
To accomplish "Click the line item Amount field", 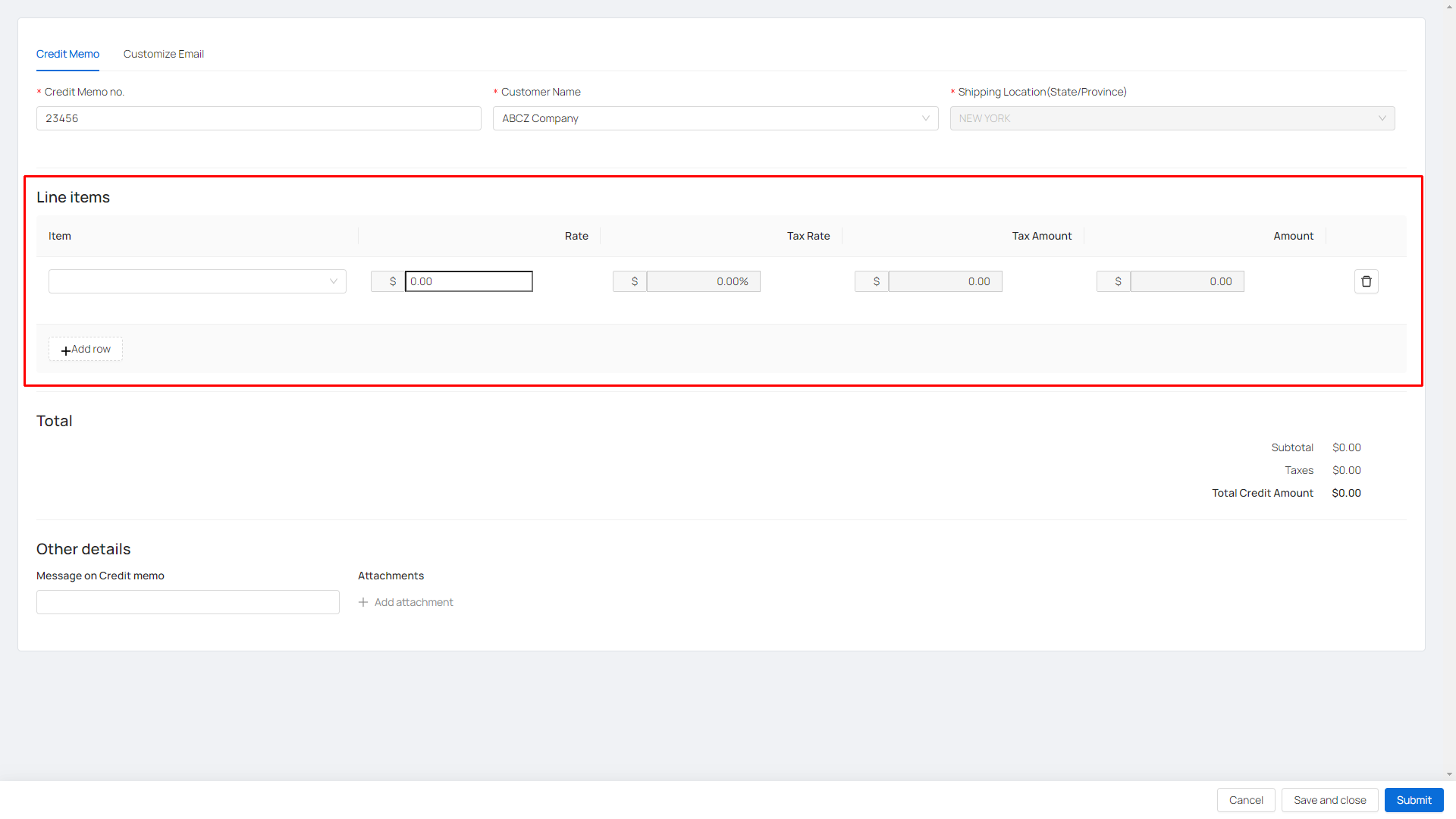I will click(1187, 281).
